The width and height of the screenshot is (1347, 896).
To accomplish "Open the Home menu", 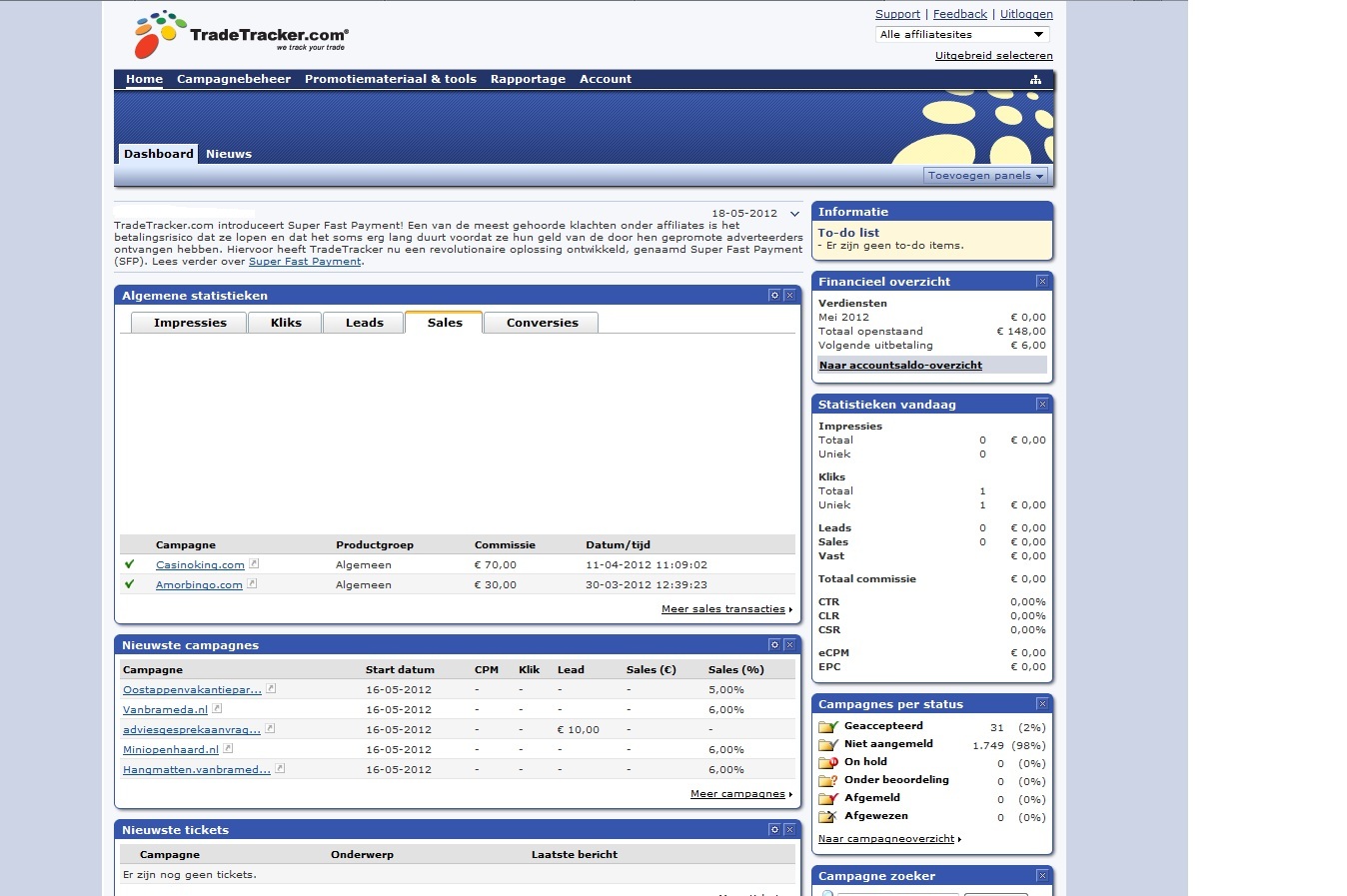I will pyautogui.click(x=144, y=79).
